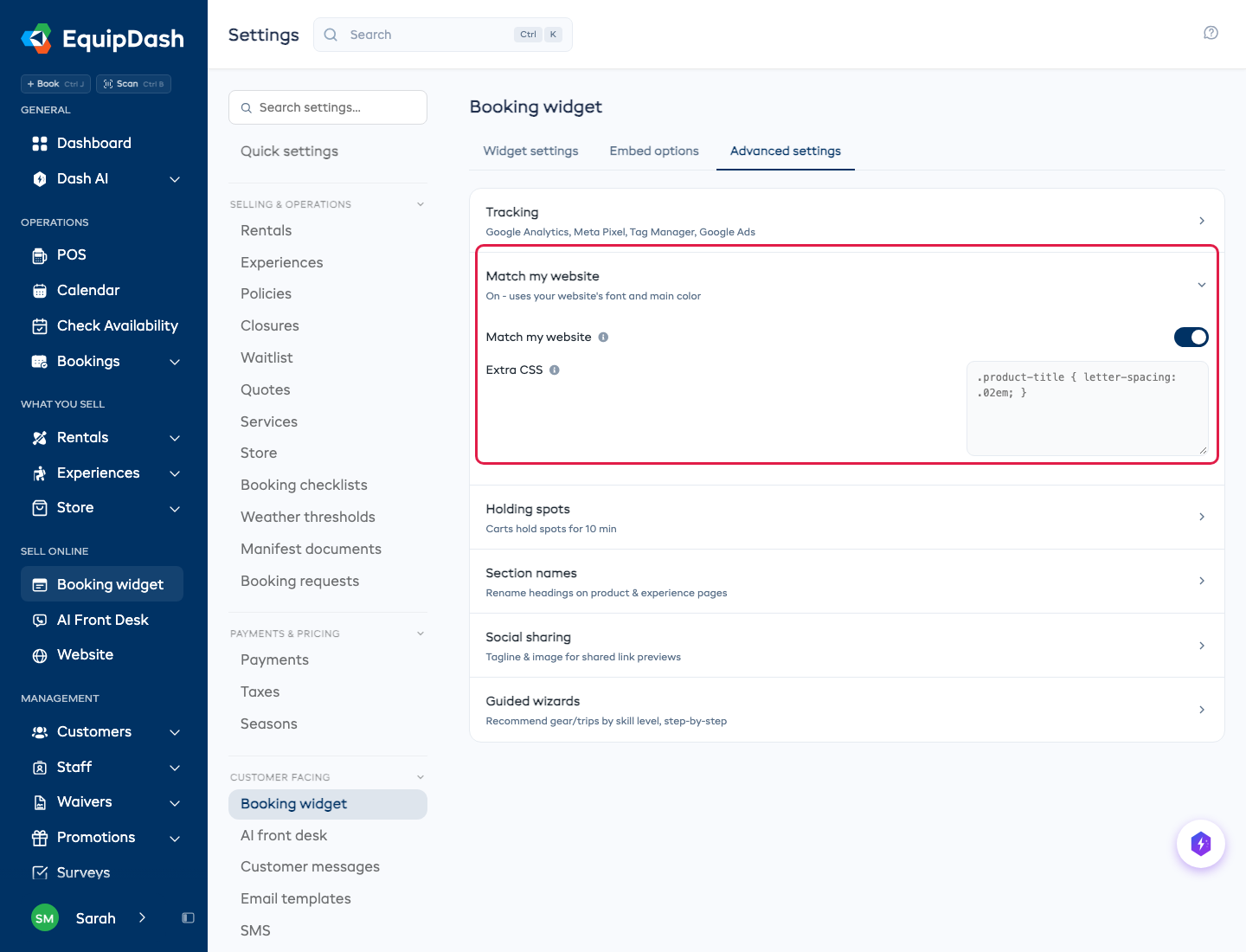The height and width of the screenshot is (952, 1246).
Task: Expand the Guided wizards section
Action: point(846,710)
